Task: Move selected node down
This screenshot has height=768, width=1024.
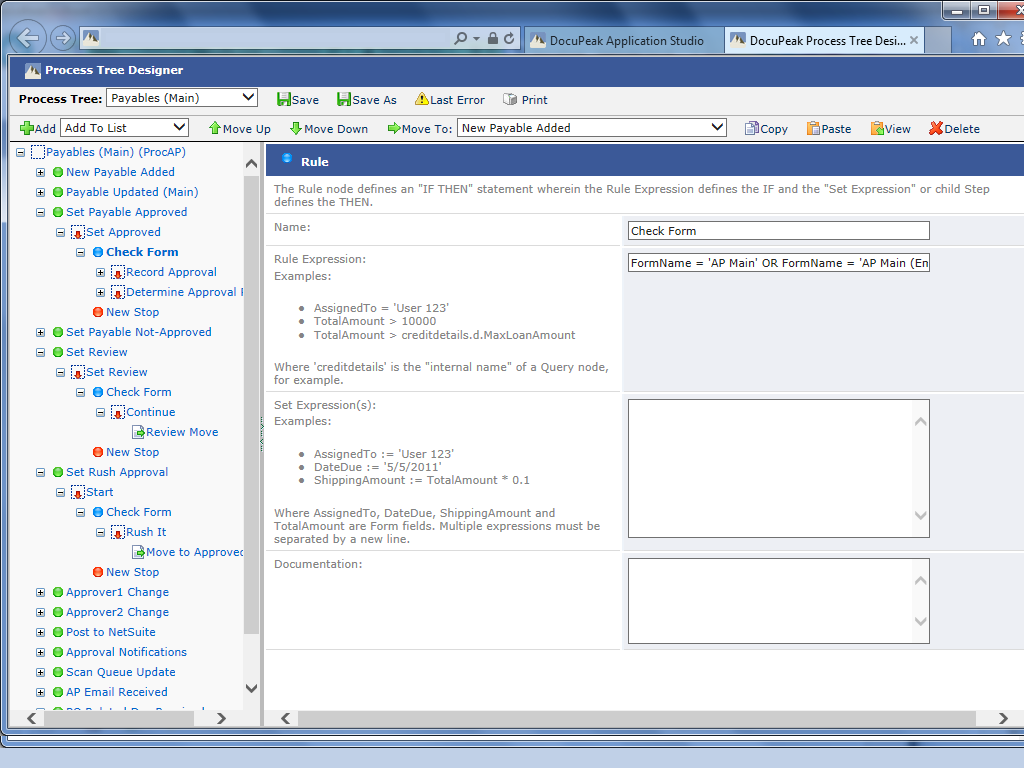Action: click(x=328, y=128)
